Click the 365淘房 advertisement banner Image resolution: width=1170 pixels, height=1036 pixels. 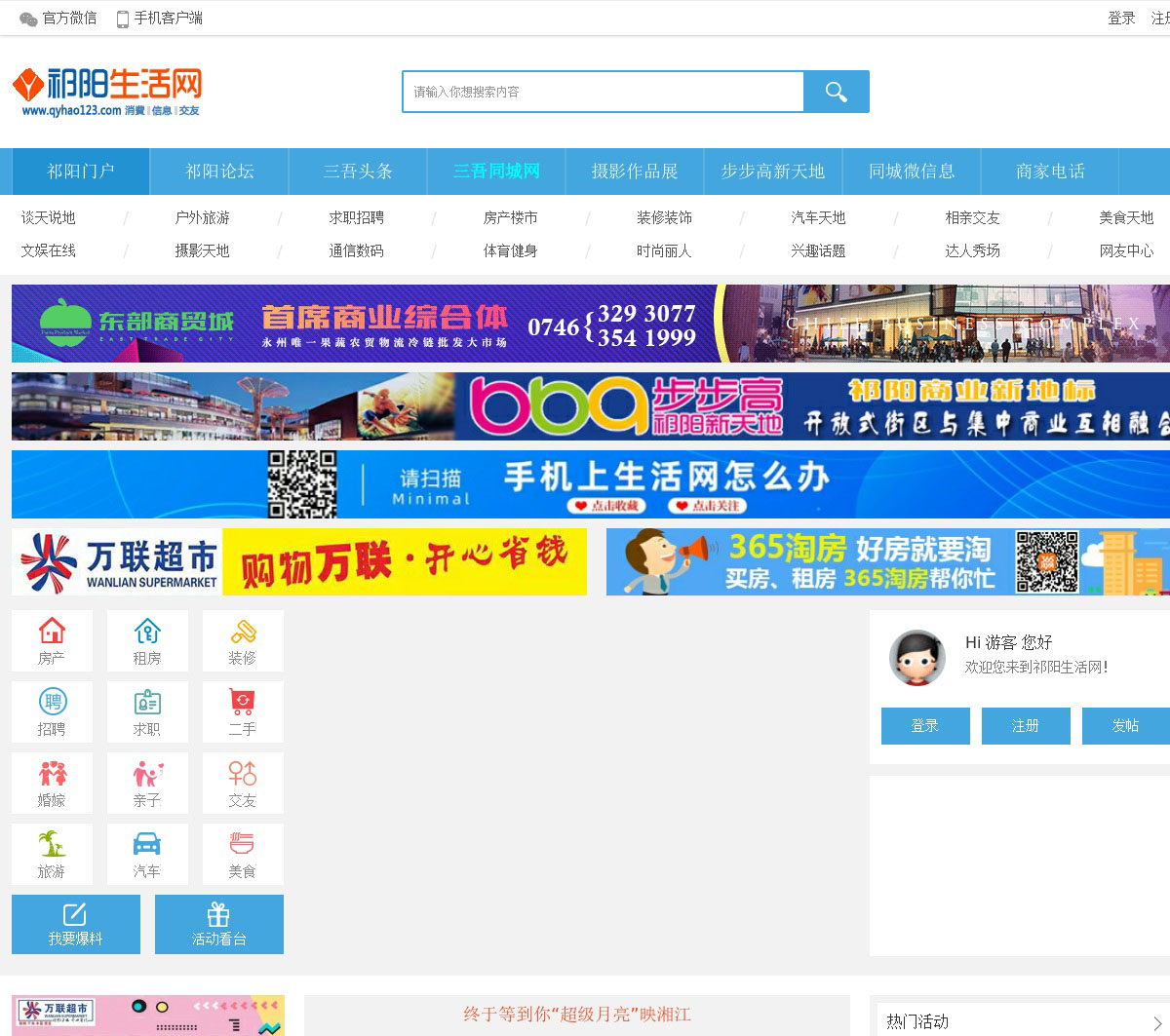(x=887, y=561)
